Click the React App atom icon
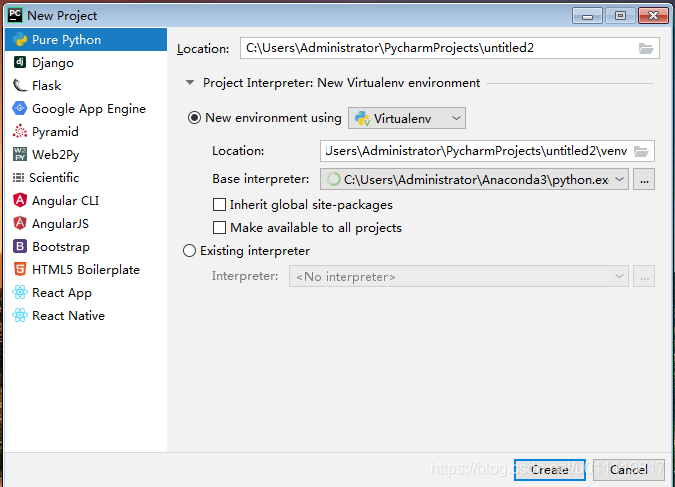The height and width of the screenshot is (487, 675). (20, 292)
